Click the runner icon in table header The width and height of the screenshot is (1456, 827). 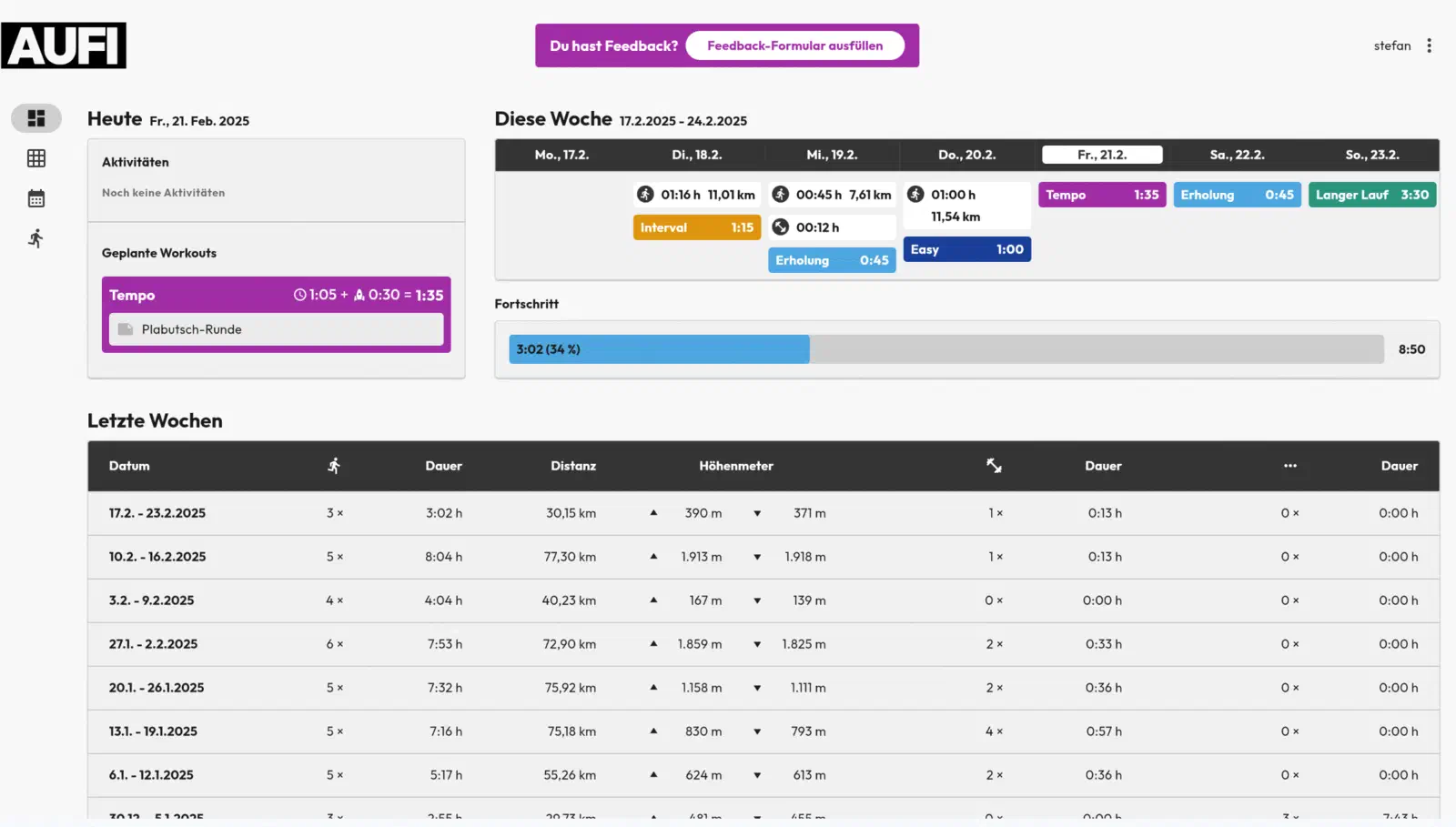334,466
